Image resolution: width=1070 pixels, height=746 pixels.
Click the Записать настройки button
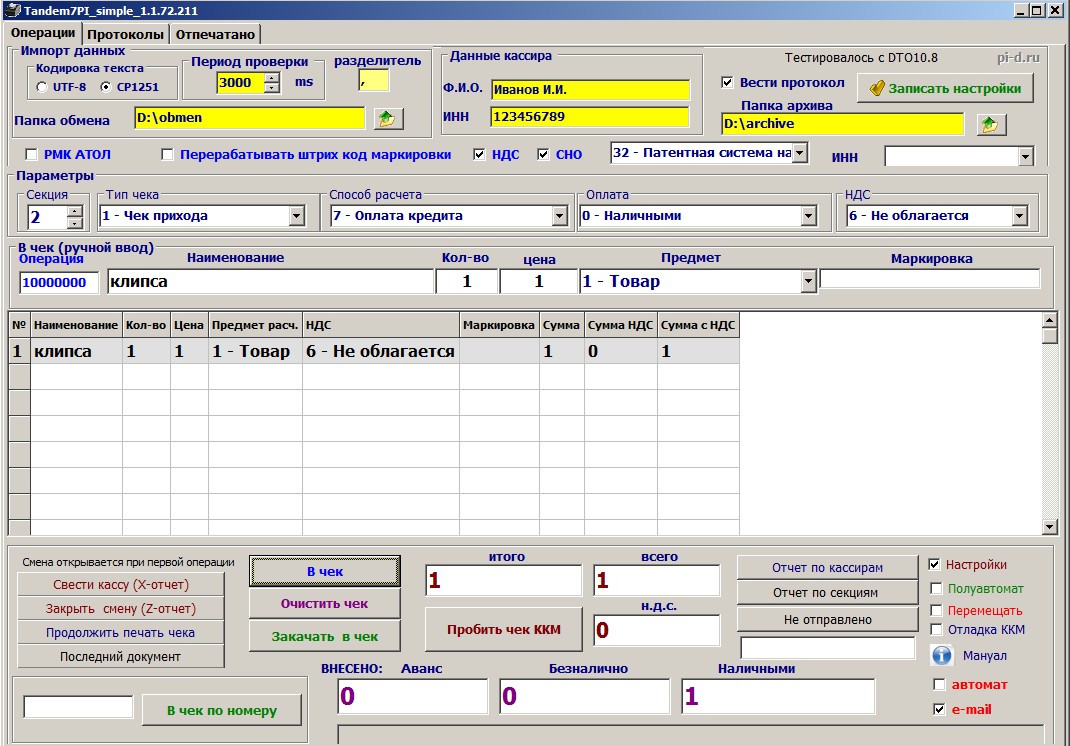tap(945, 88)
